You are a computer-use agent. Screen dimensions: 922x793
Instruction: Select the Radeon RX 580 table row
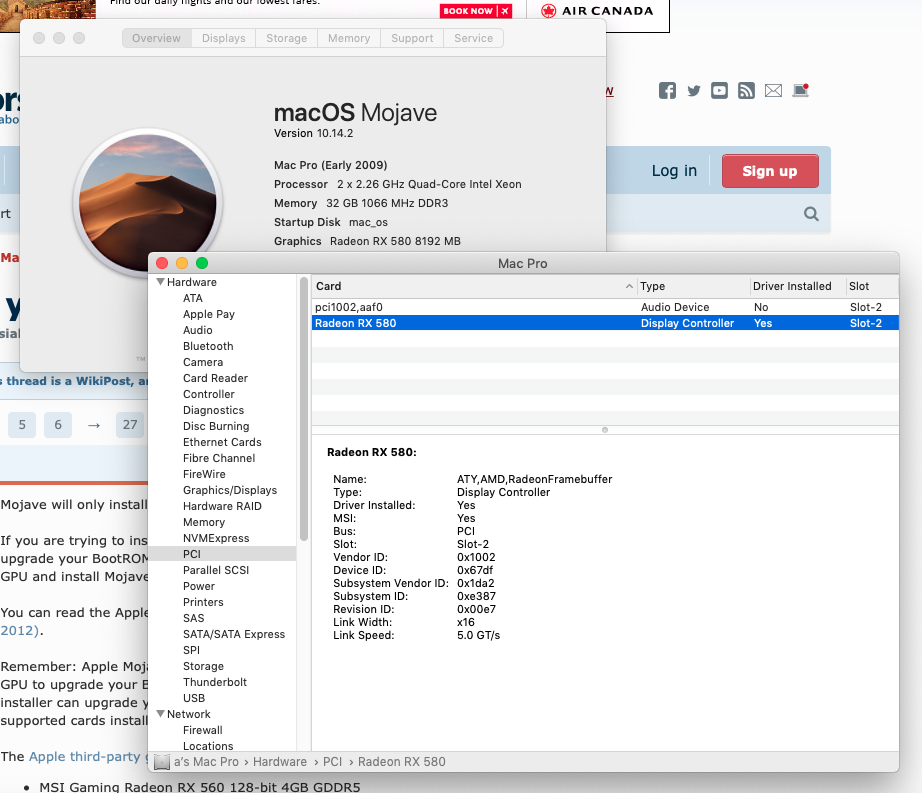tap(605, 323)
